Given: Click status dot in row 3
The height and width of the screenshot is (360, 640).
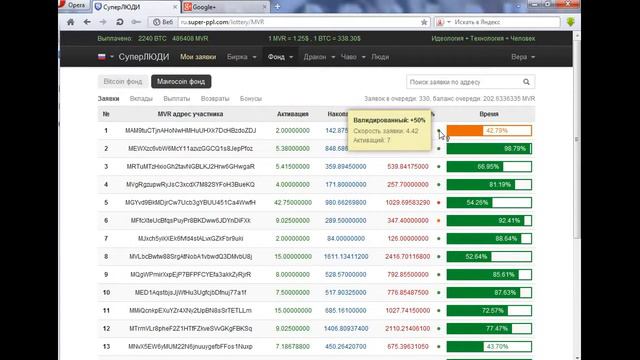Looking at the screenshot, I should (x=439, y=167).
